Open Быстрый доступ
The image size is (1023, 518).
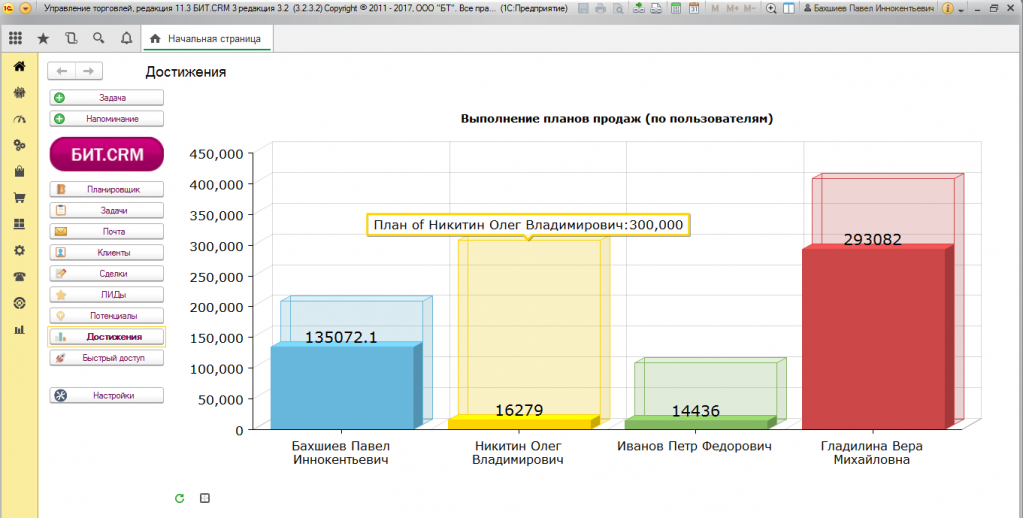click(x=106, y=358)
